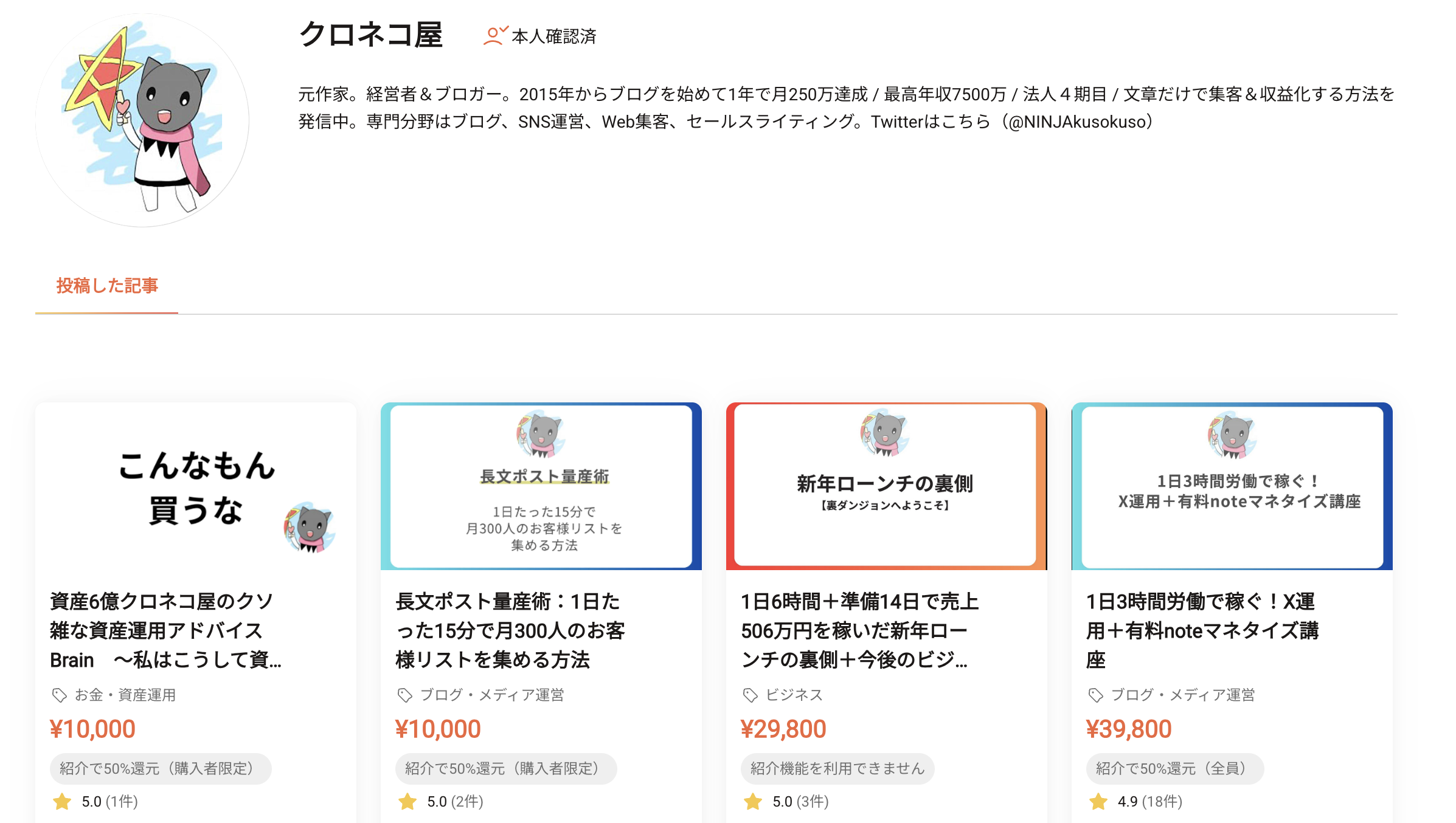Click the クロネコ屋 profile avatar image

(x=142, y=120)
